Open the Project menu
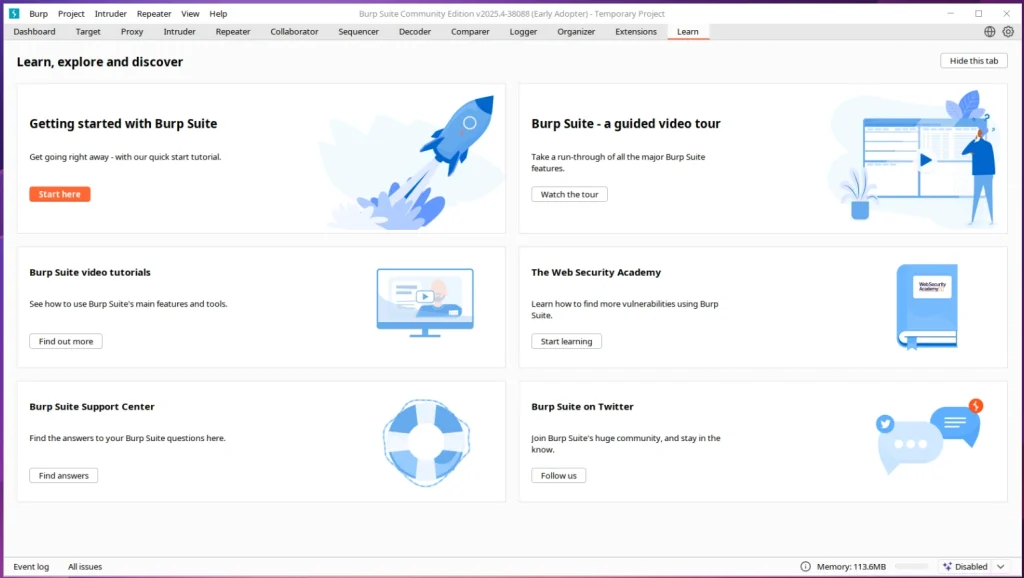The width and height of the screenshot is (1024, 578). [71, 14]
